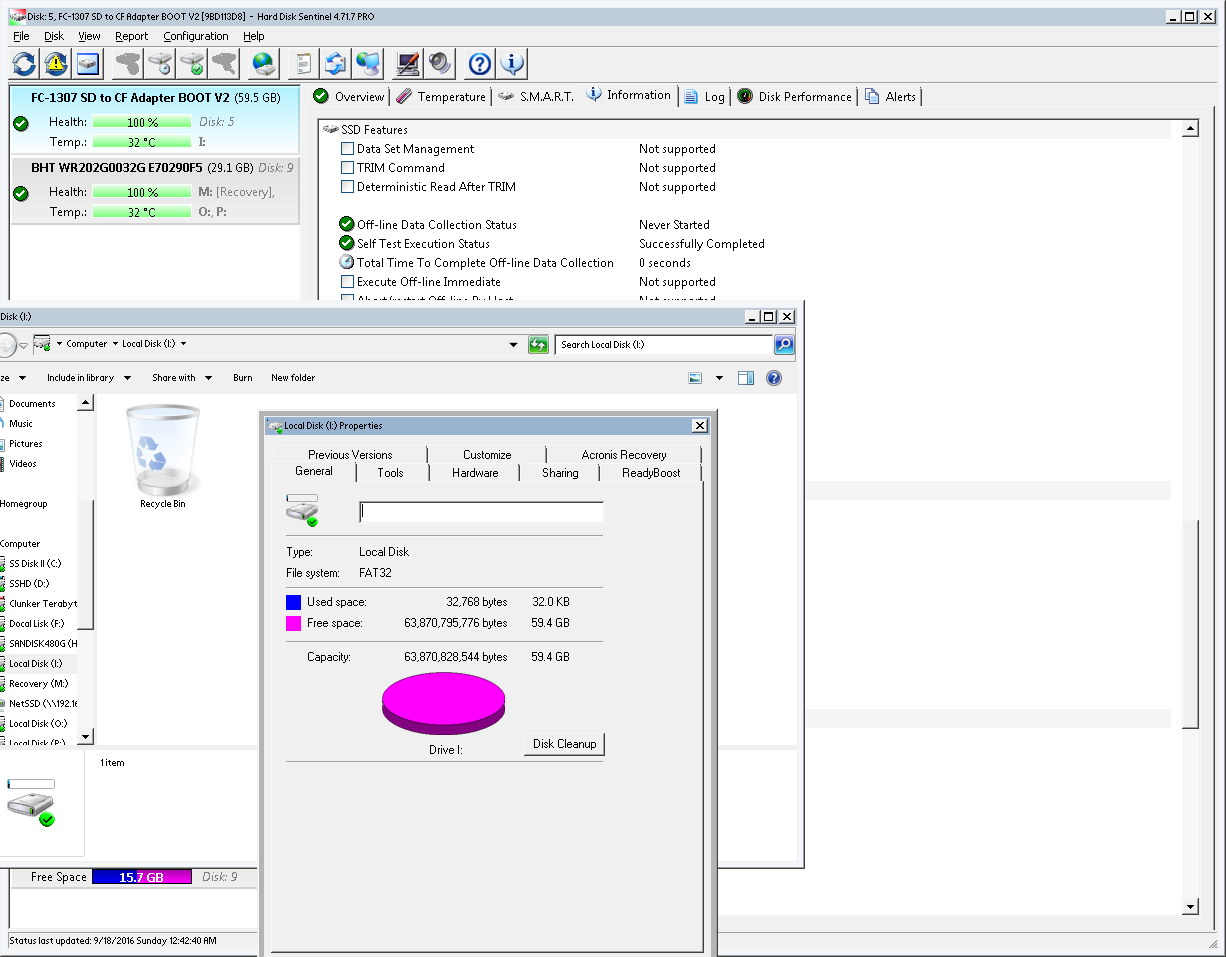Click New folder in Explorer toolbar
This screenshot has width=1226, height=957.
point(293,378)
